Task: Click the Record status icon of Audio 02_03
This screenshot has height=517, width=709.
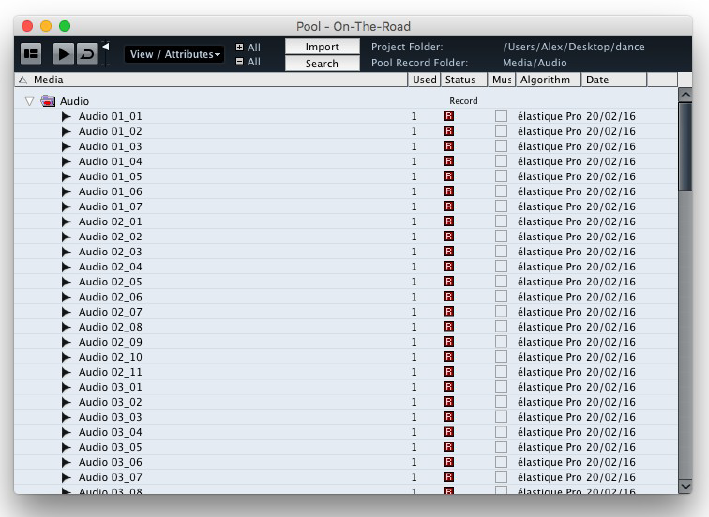Action: (x=449, y=251)
